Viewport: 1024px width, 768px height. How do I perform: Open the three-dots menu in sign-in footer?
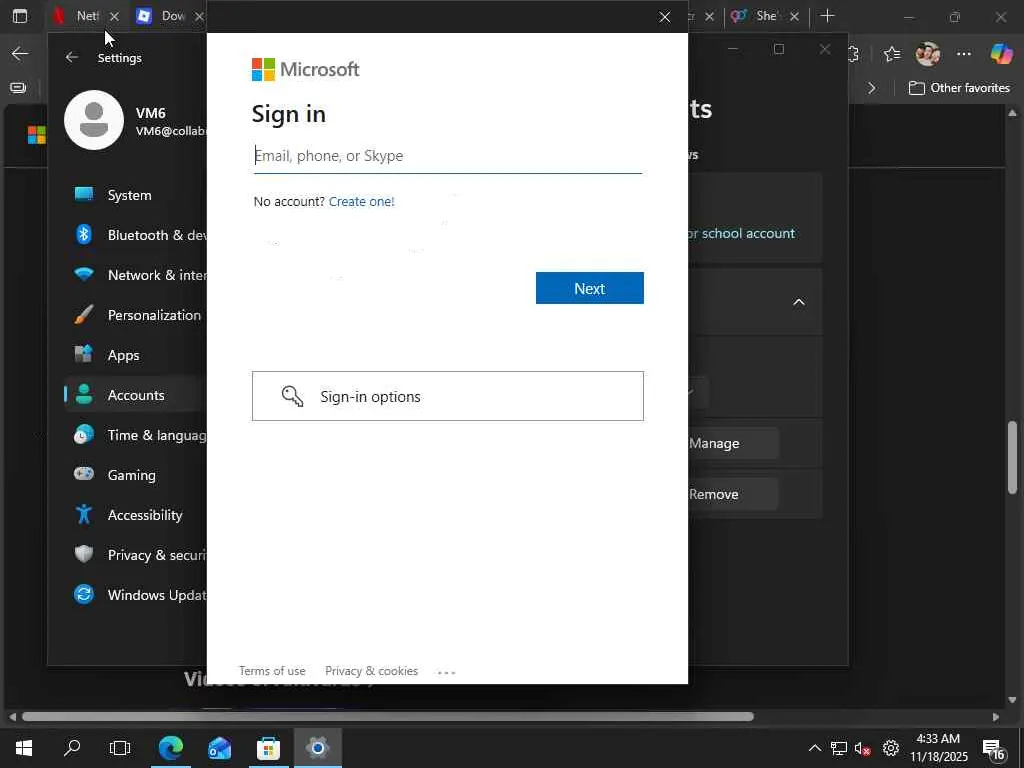click(x=446, y=672)
